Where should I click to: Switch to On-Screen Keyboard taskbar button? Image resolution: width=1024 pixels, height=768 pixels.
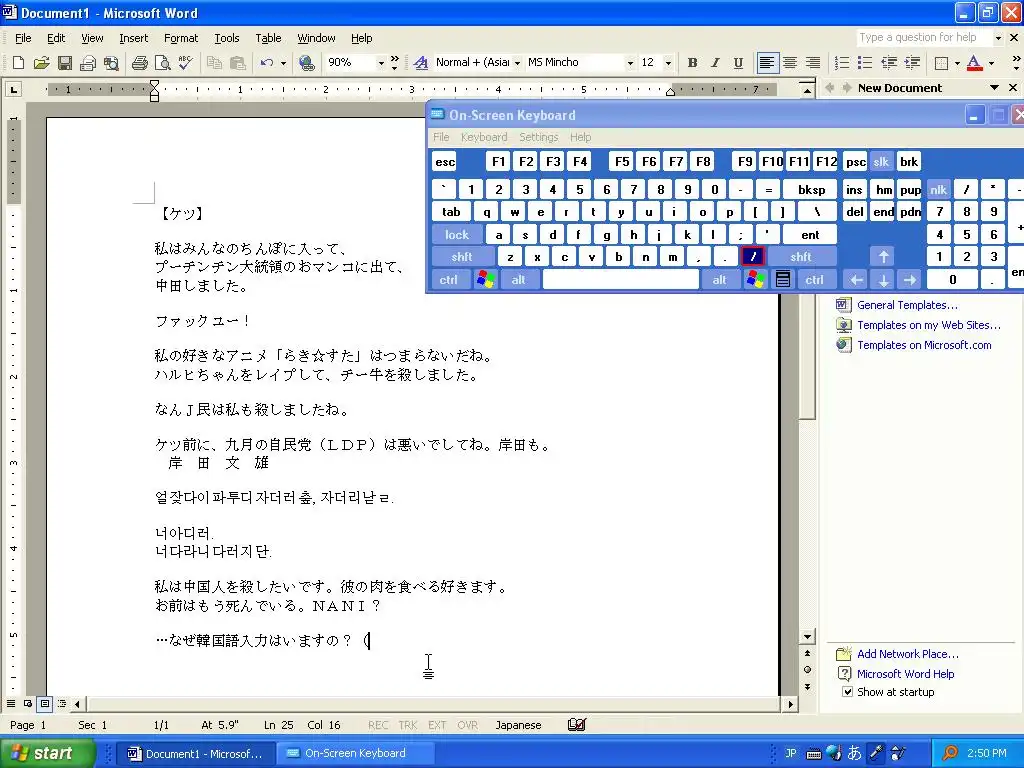(x=355, y=753)
